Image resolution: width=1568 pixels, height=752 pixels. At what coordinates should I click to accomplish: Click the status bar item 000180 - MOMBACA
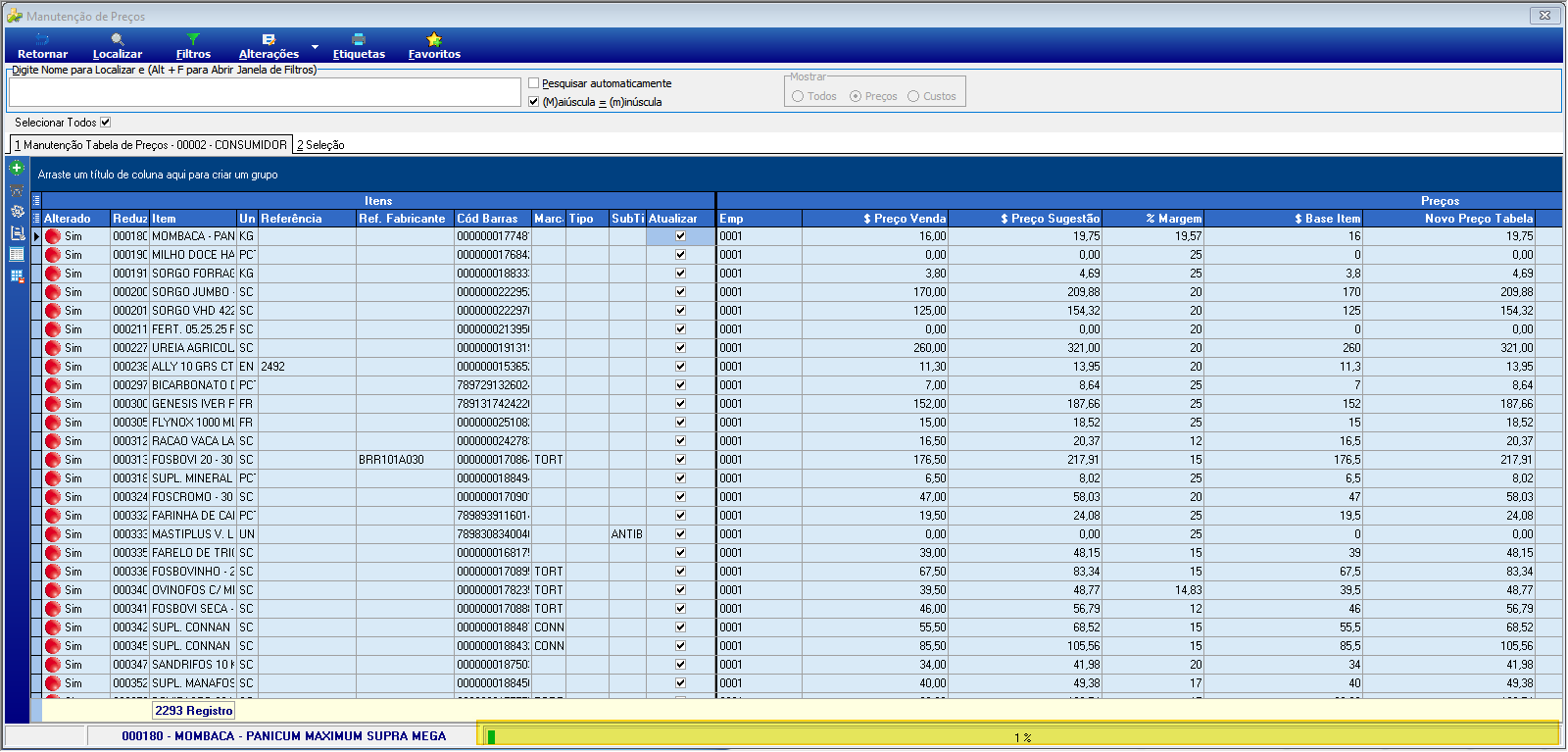(283, 736)
